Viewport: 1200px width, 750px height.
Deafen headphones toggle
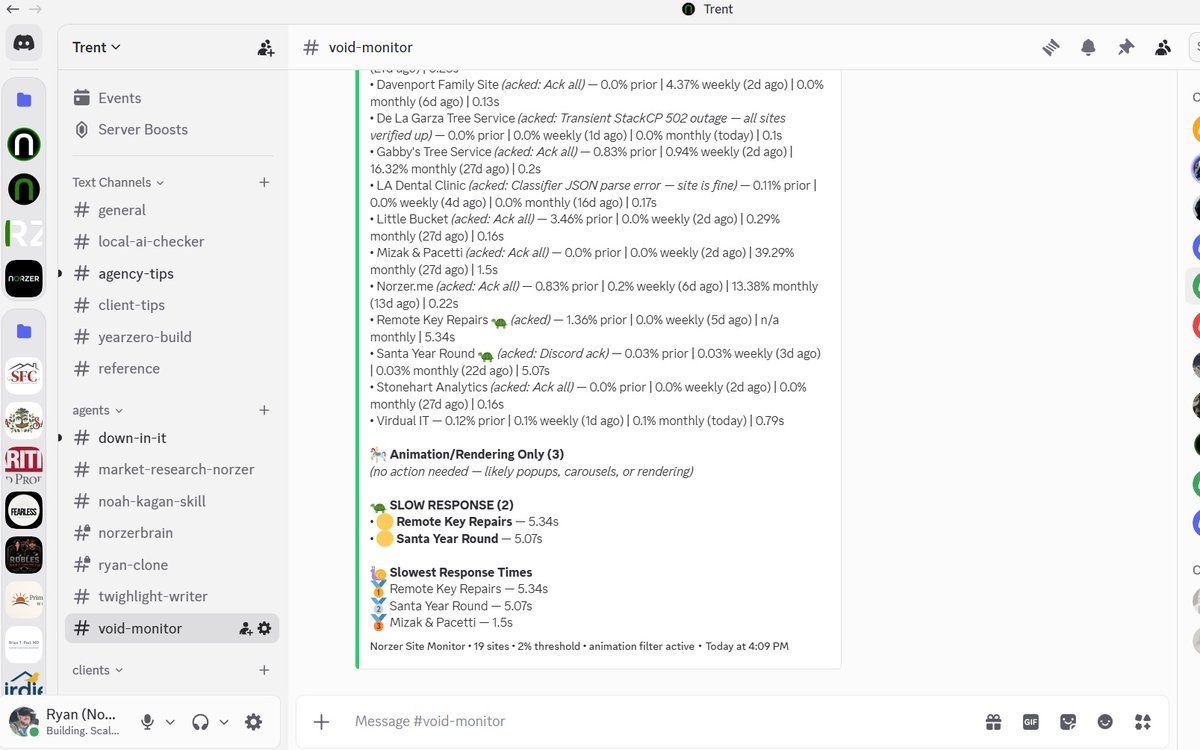click(x=200, y=722)
